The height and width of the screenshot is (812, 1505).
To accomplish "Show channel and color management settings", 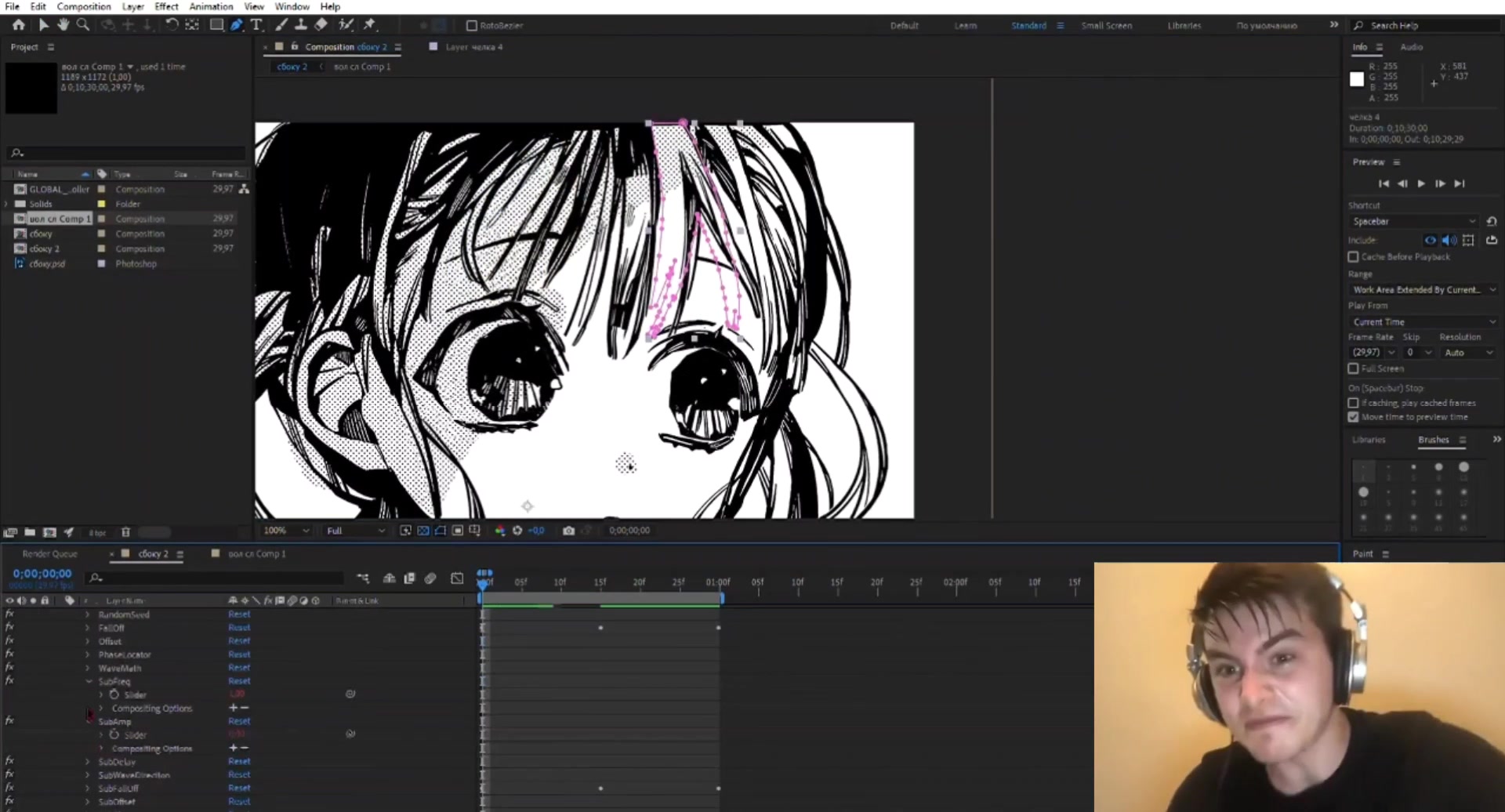I will [x=500, y=531].
